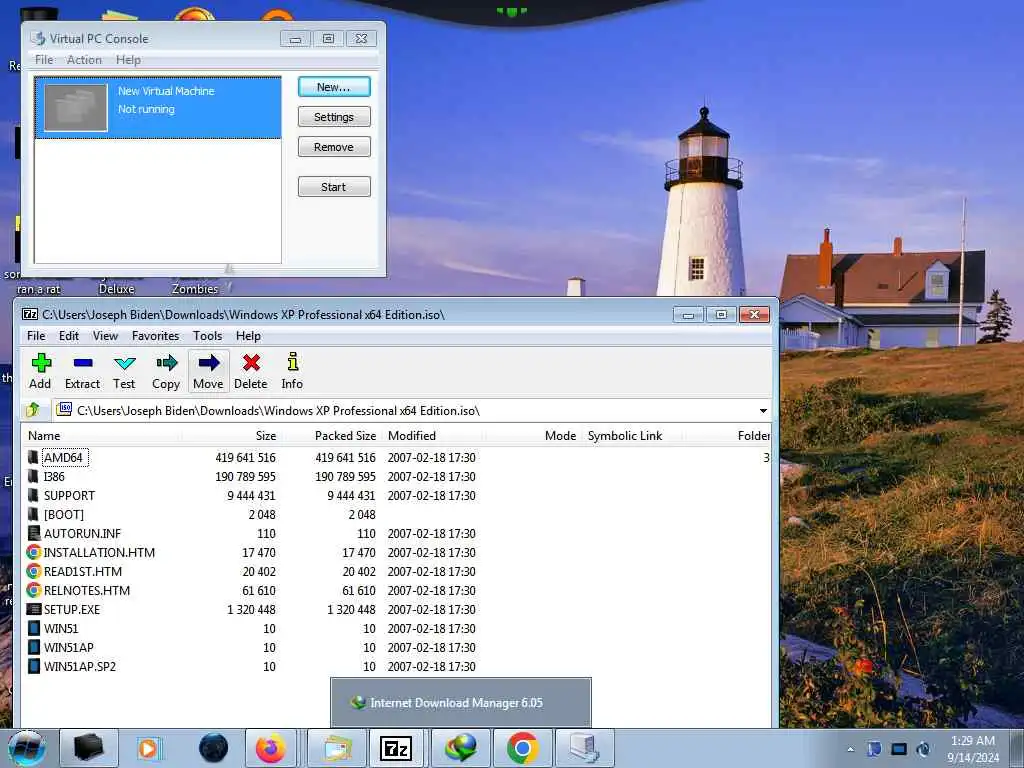This screenshot has width=1024, height=768.
Task: Select the AMD64 folder icon
Action: [x=33, y=457]
